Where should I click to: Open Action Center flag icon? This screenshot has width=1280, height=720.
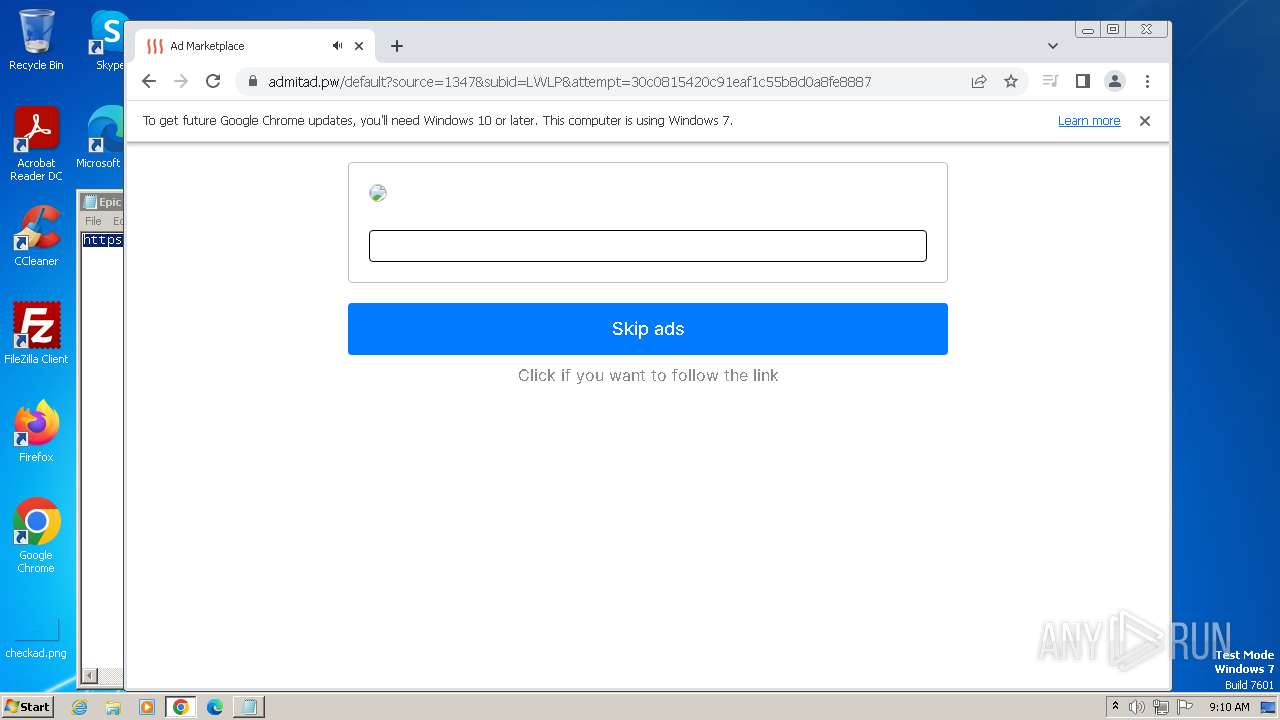1185,707
